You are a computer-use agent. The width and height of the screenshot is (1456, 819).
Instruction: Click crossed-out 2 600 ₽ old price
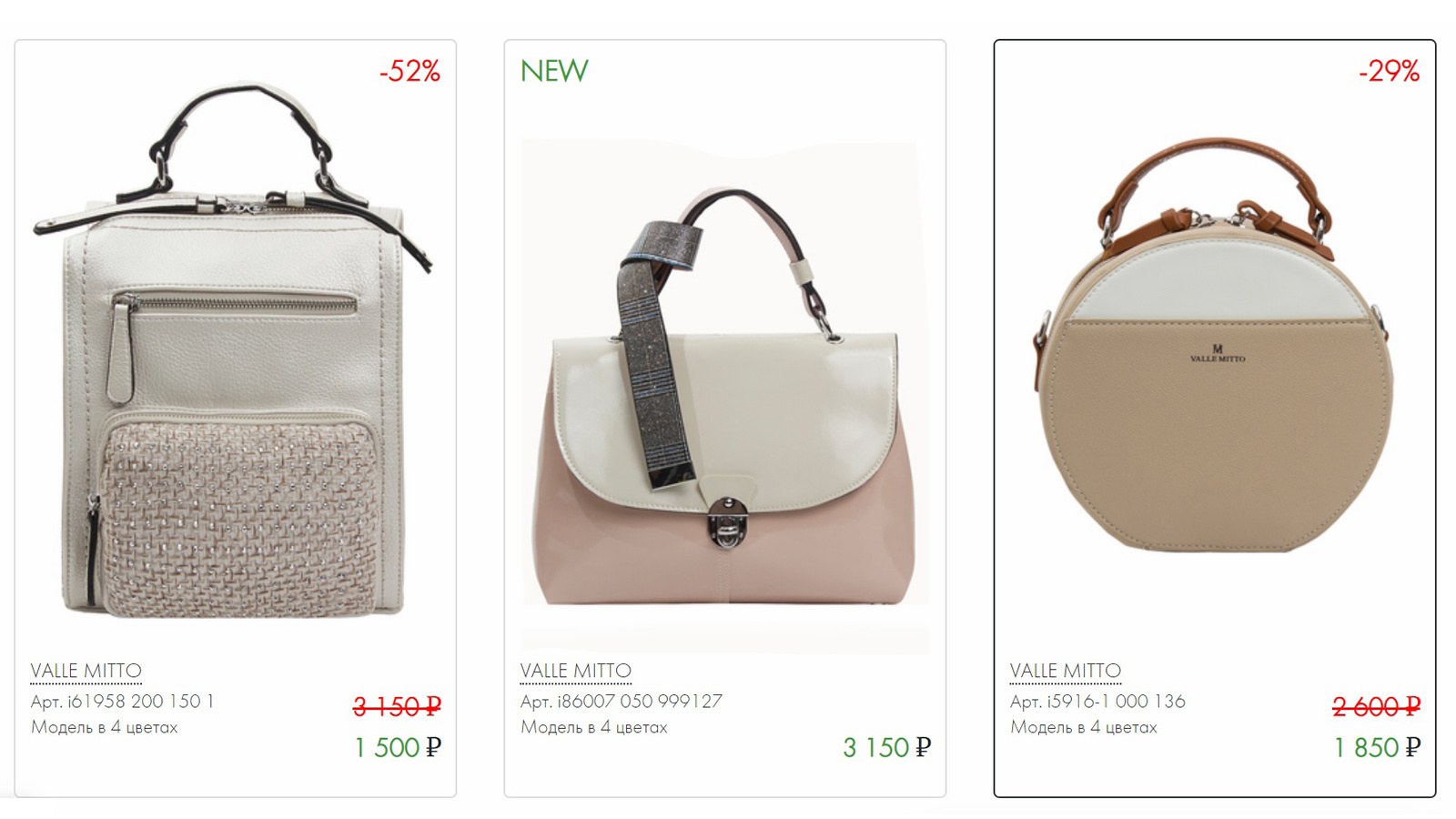[1377, 706]
